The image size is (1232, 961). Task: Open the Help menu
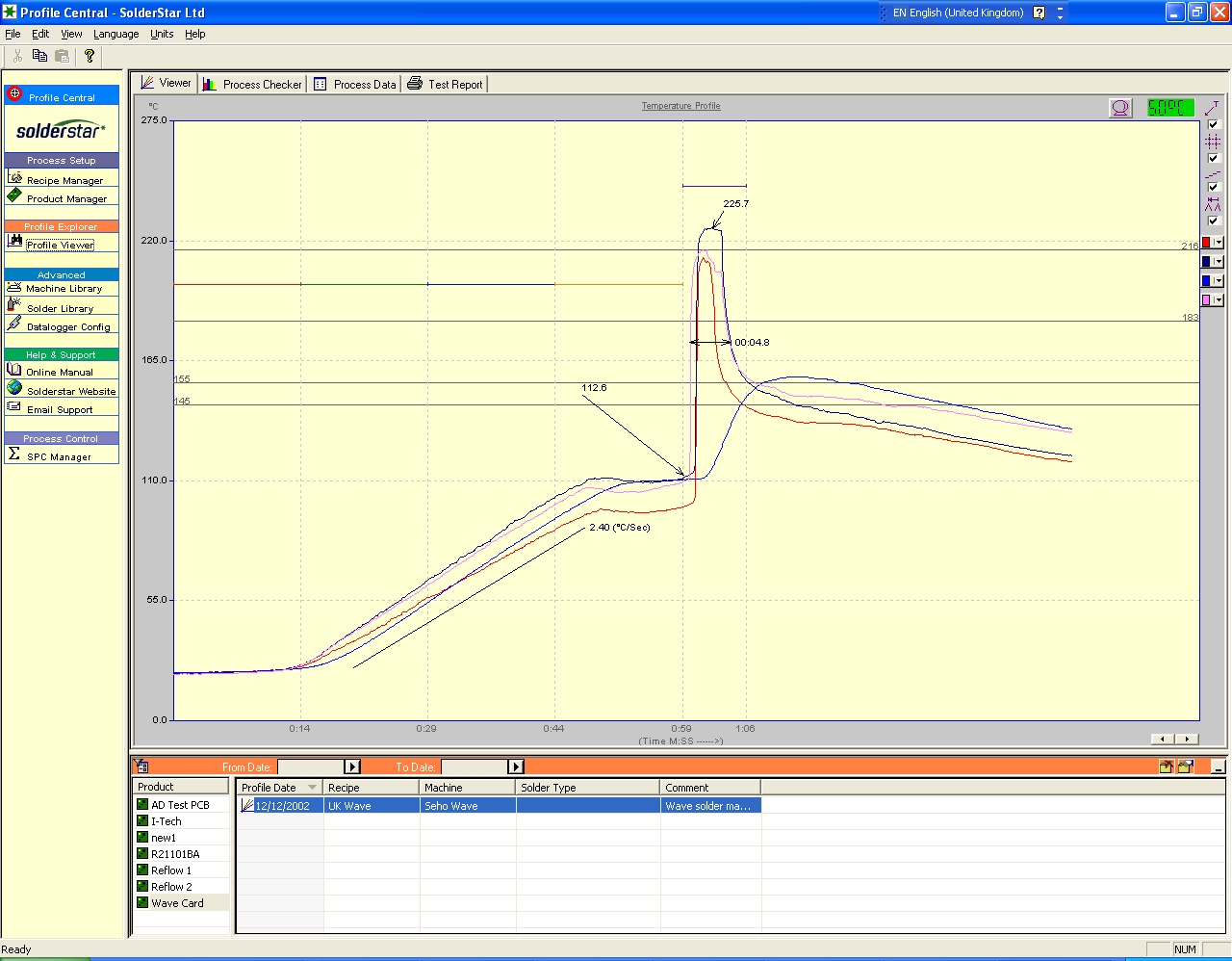(194, 34)
